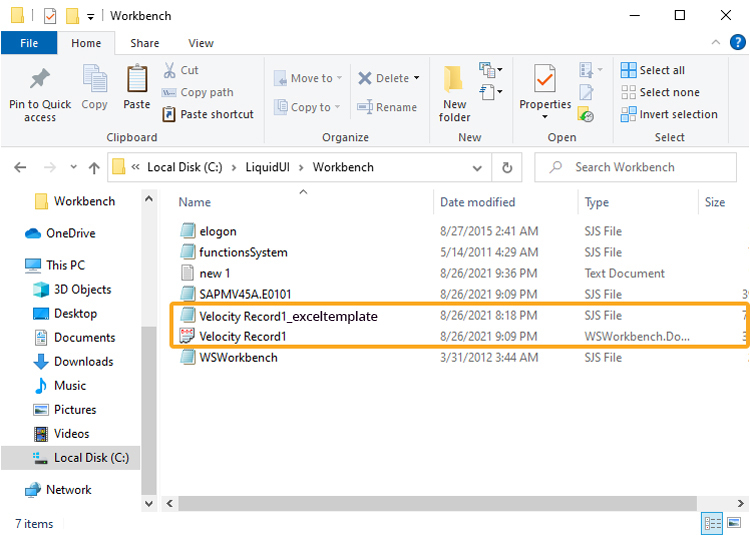Switch to the View ribbon tab
The height and width of the screenshot is (536, 750).
point(201,43)
